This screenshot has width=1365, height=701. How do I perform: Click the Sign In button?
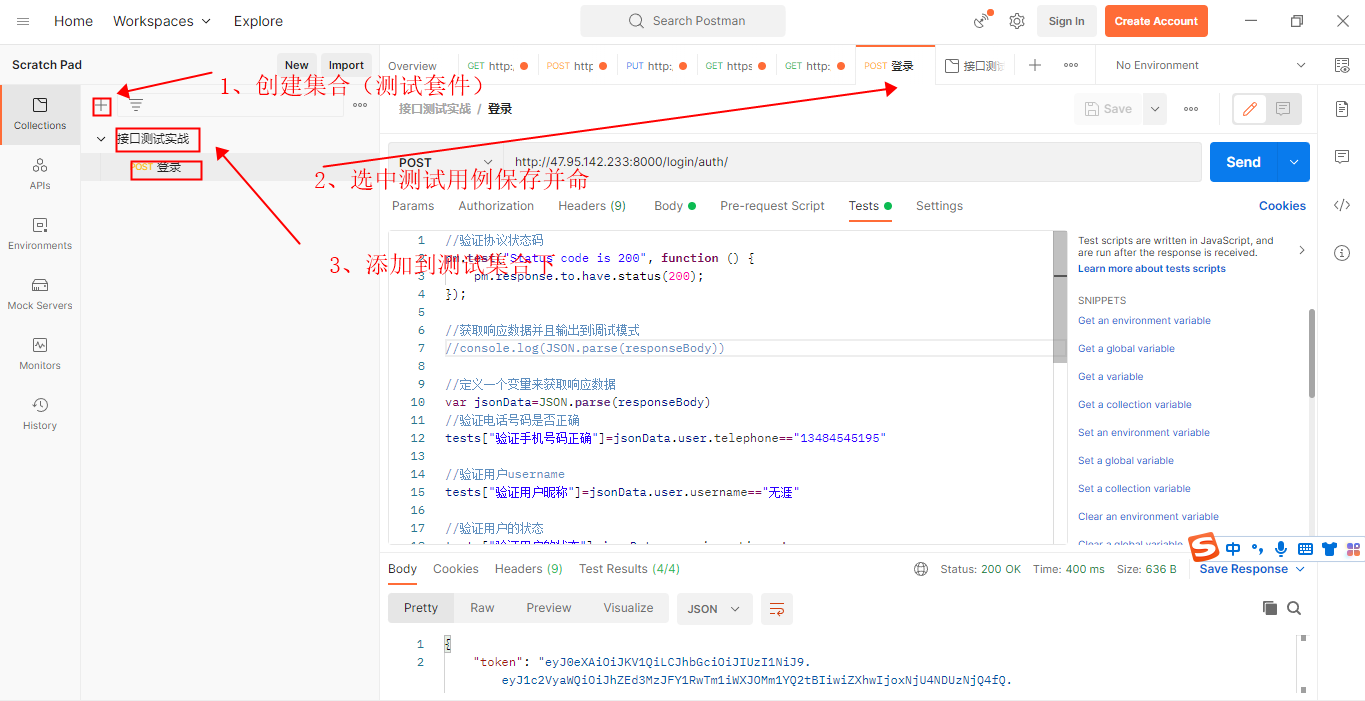1066,21
